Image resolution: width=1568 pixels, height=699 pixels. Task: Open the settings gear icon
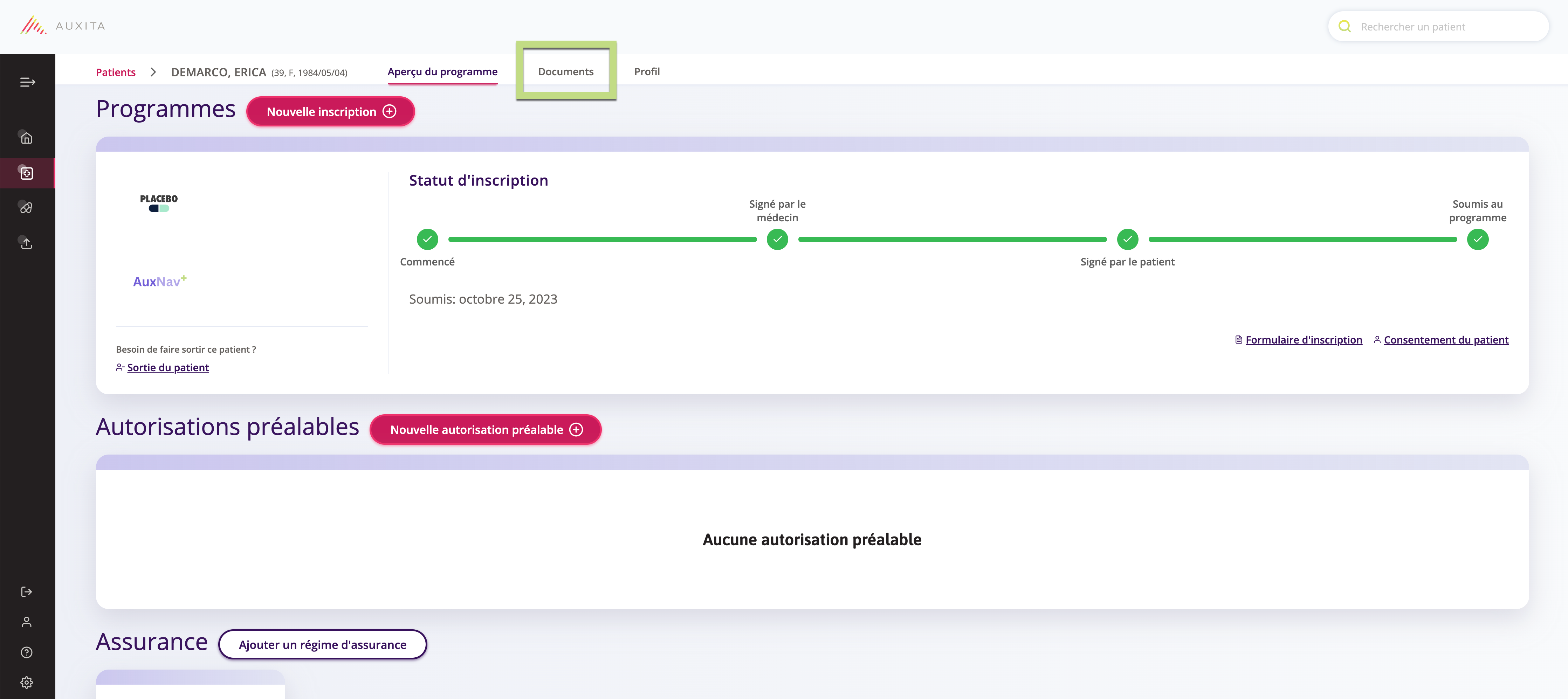pyautogui.click(x=27, y=683)
